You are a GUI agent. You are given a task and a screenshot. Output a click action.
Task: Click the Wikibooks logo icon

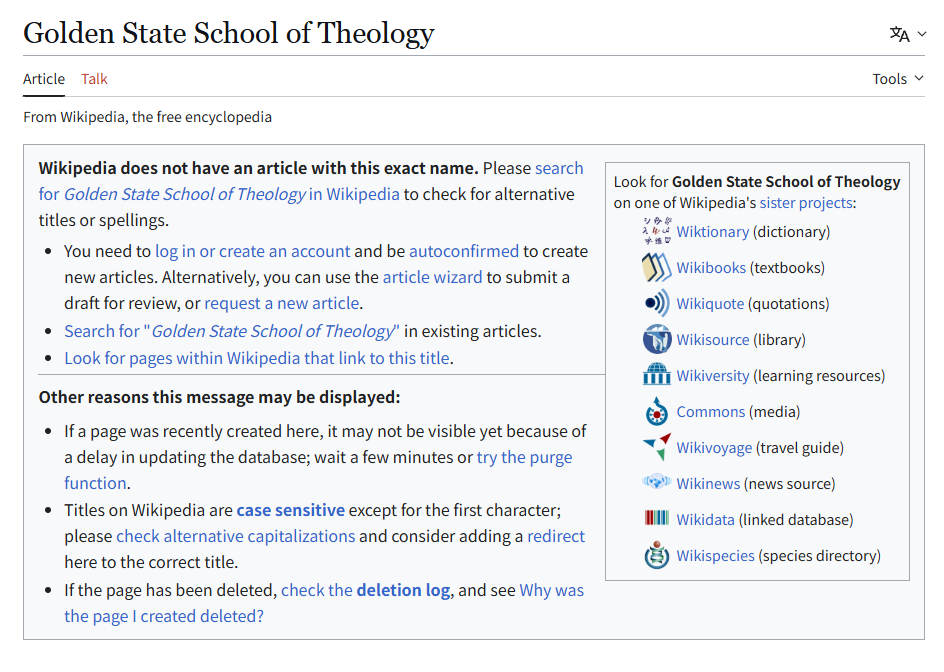click(x=656, y=267)
